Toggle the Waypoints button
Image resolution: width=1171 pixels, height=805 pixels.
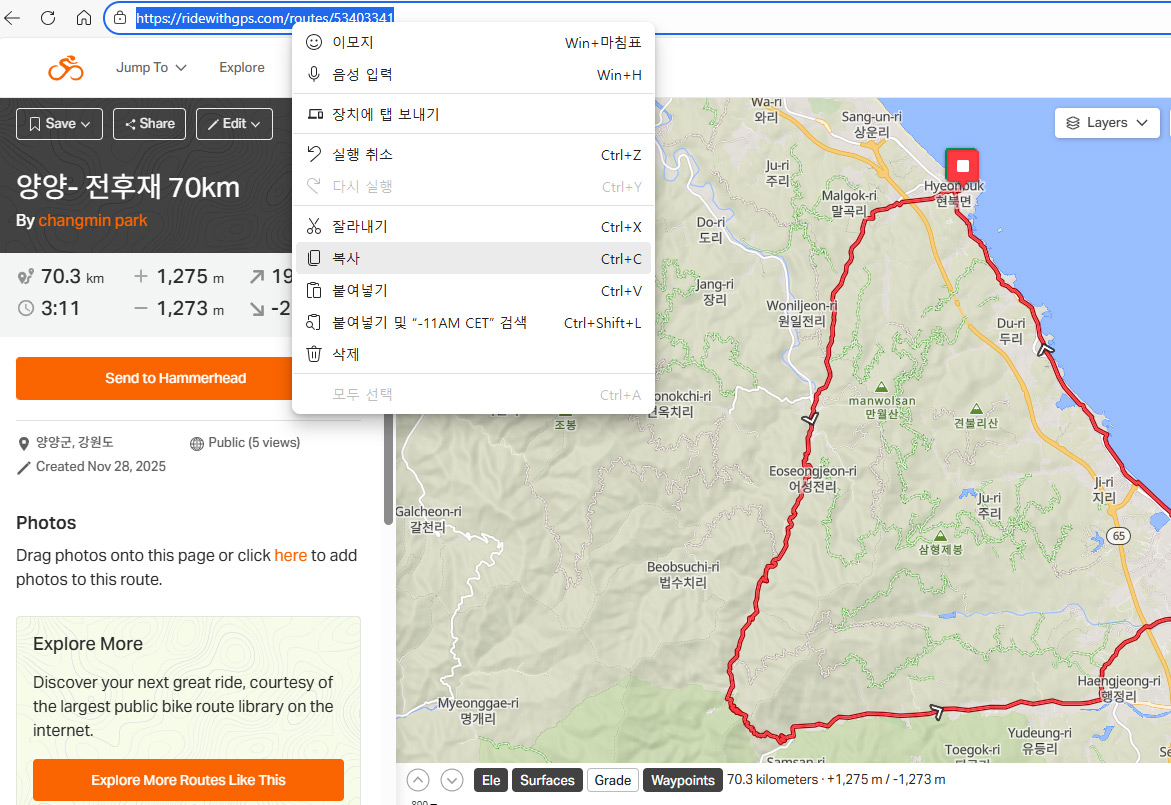click(683, 780)
